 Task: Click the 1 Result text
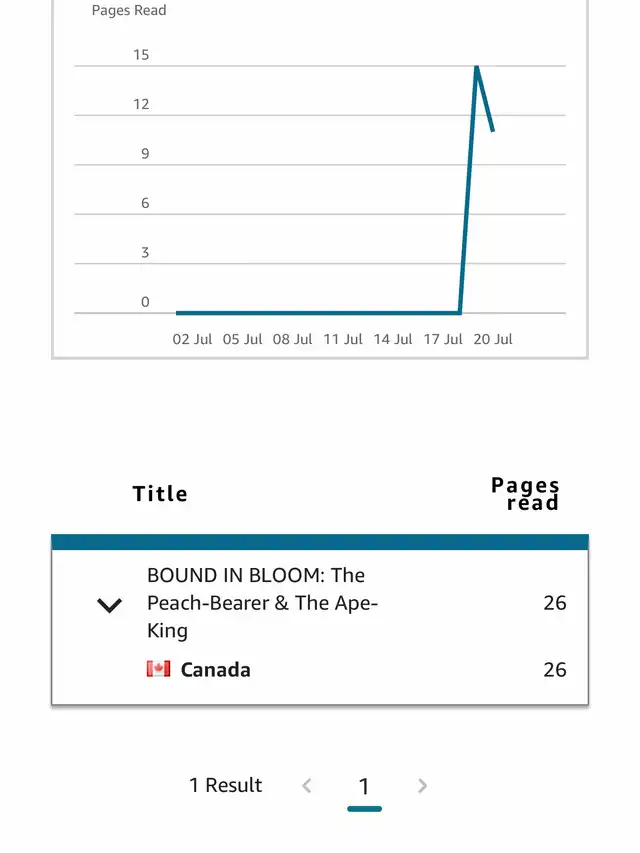click(x=225, y=785)
